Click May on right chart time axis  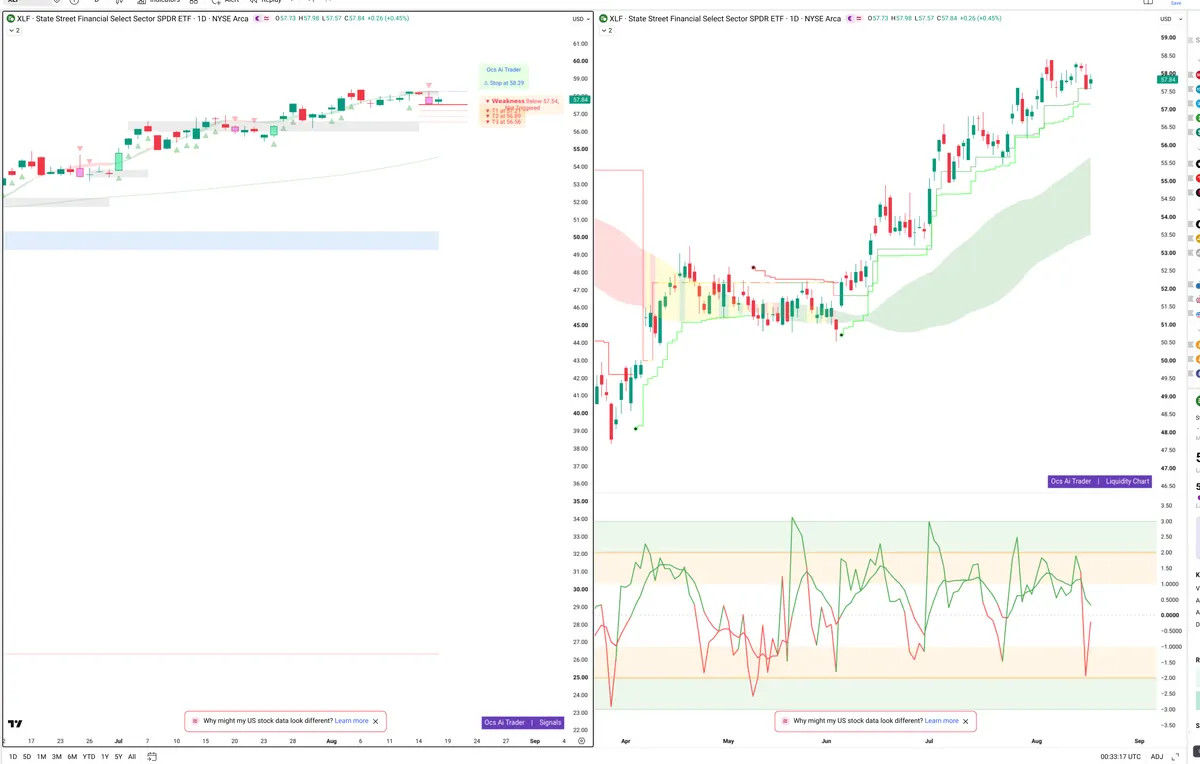pos(728,741)
